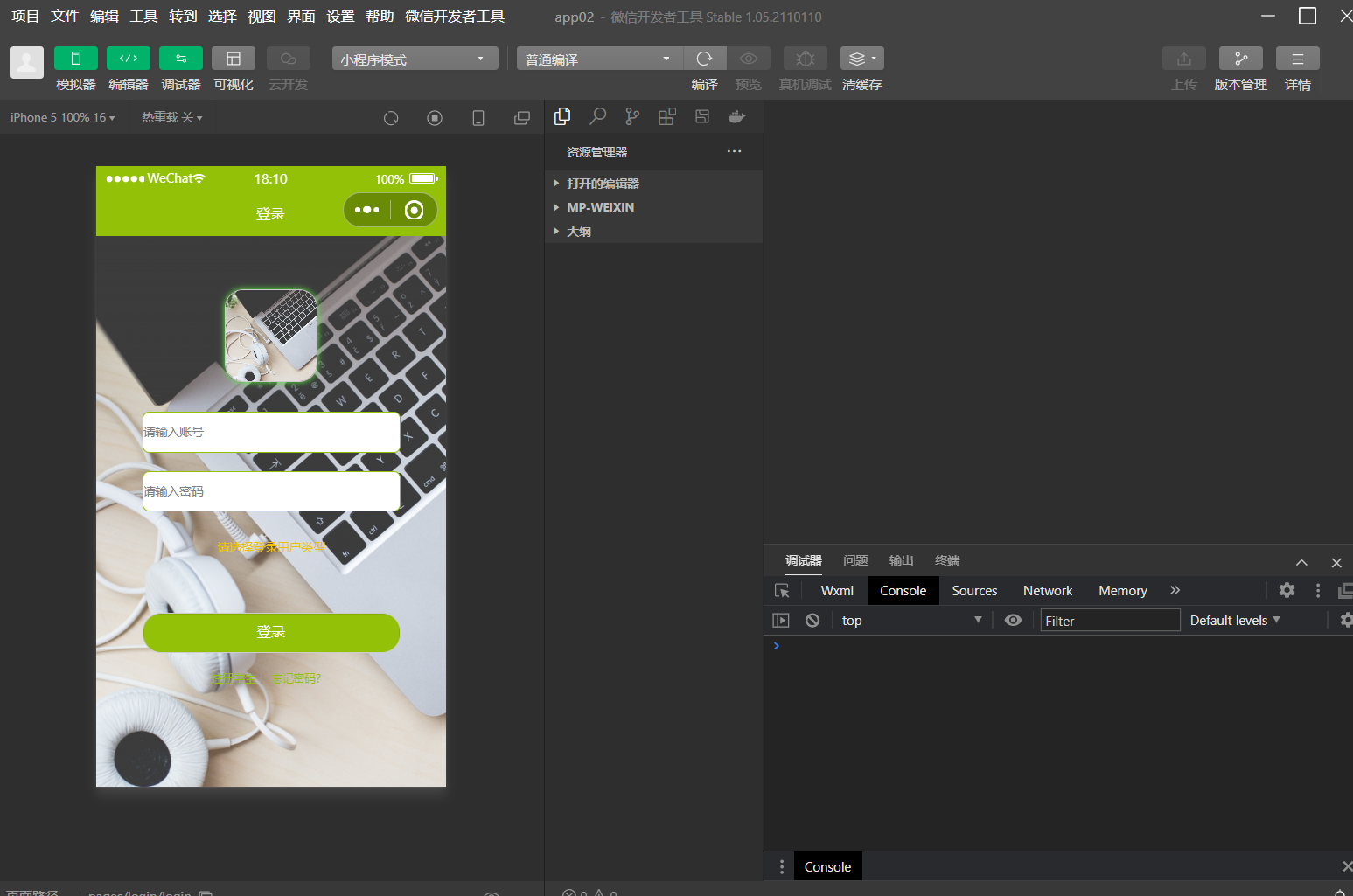Clear the console with ban icon
The width and height of the screenshot is (1353, 896).
click(812, 621)
